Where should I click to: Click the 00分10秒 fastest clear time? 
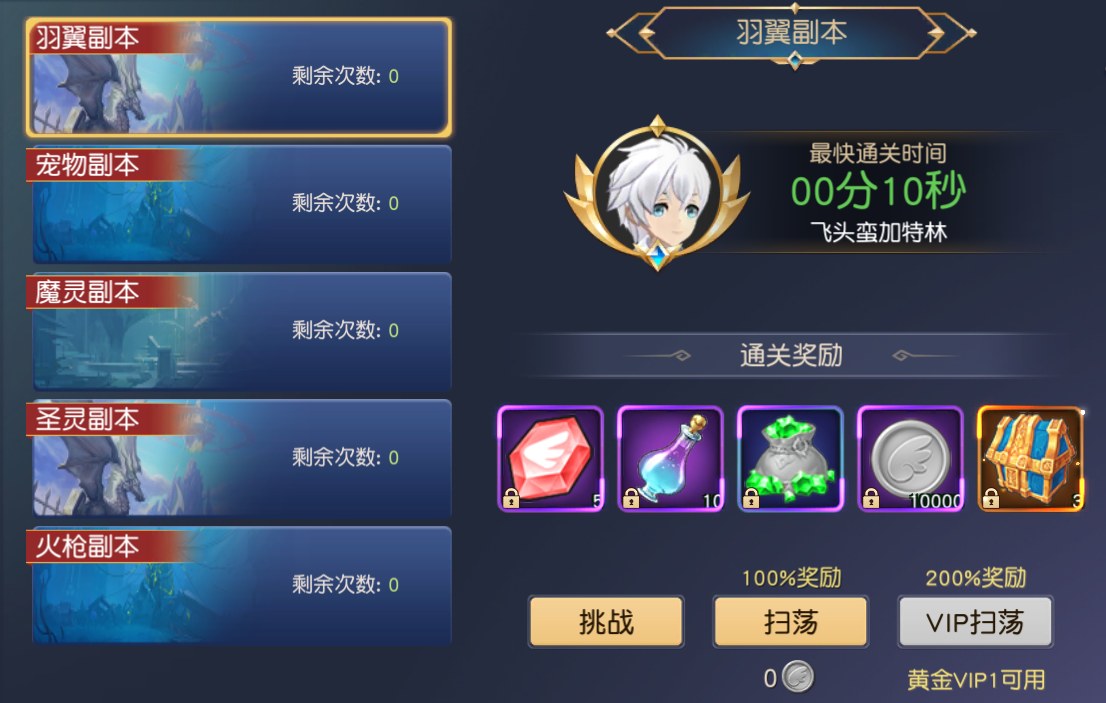point(877,191)
